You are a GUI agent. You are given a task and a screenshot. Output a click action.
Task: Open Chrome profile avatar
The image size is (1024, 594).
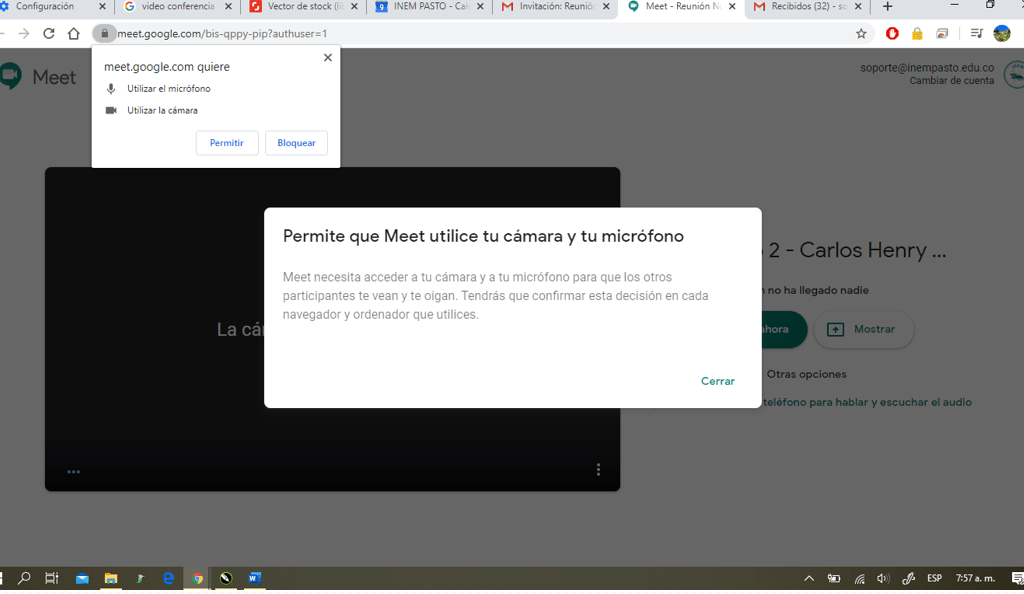coord(1002,33)
